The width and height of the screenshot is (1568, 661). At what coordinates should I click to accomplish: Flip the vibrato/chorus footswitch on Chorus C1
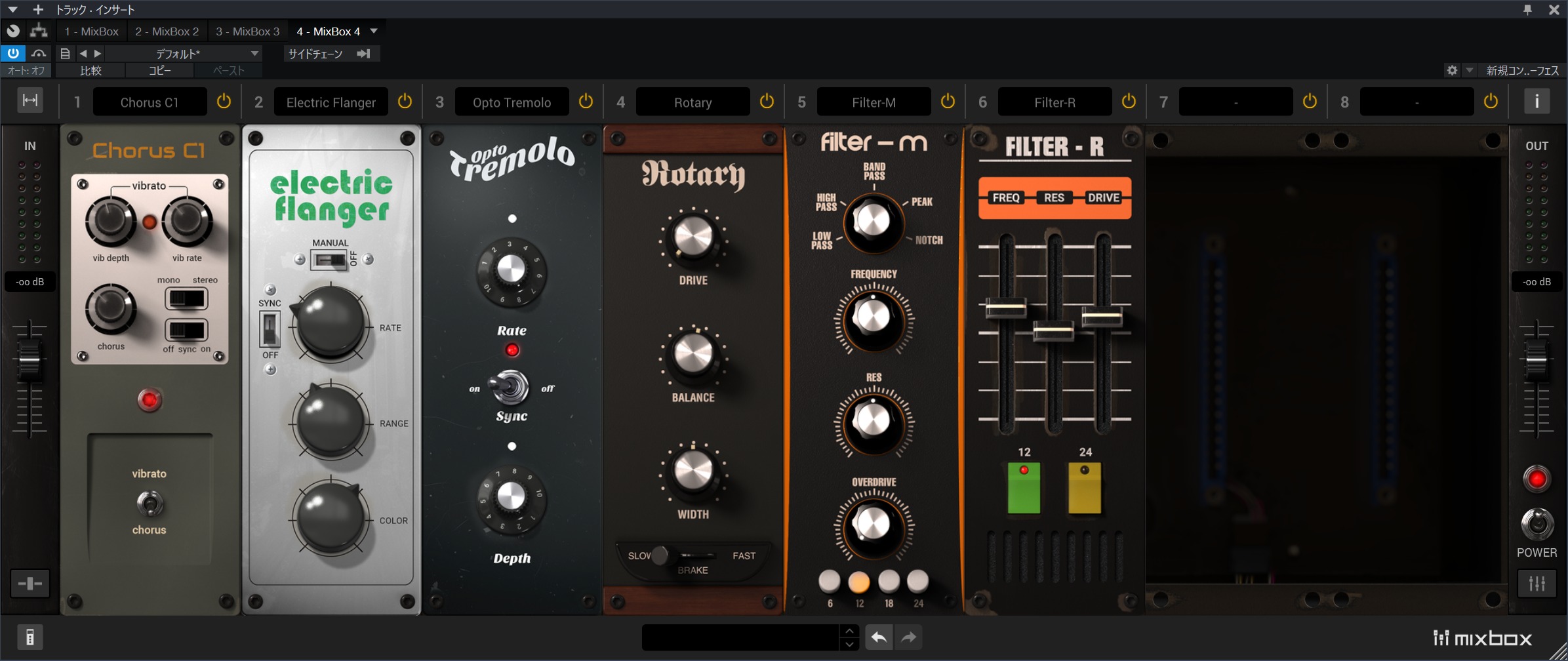tap(149, 503)
